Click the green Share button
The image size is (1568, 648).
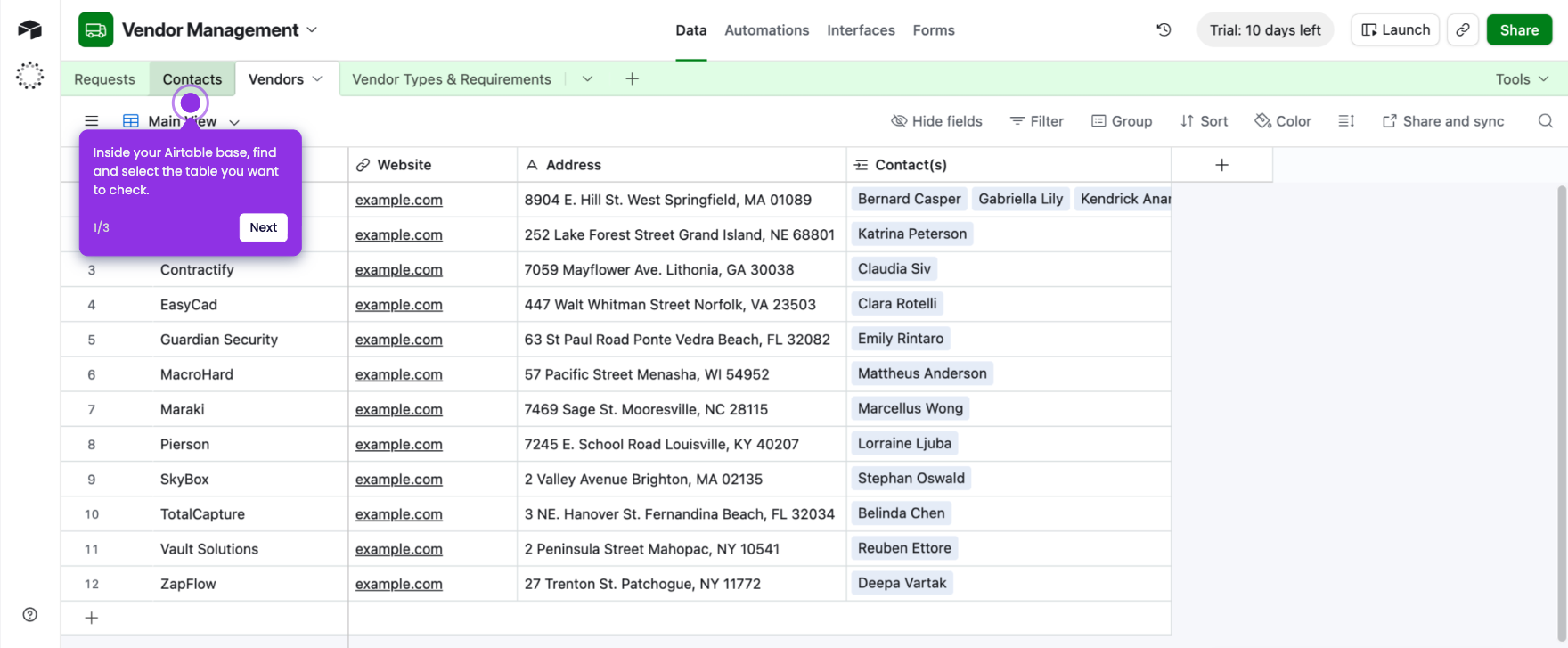coord(1519,29)
